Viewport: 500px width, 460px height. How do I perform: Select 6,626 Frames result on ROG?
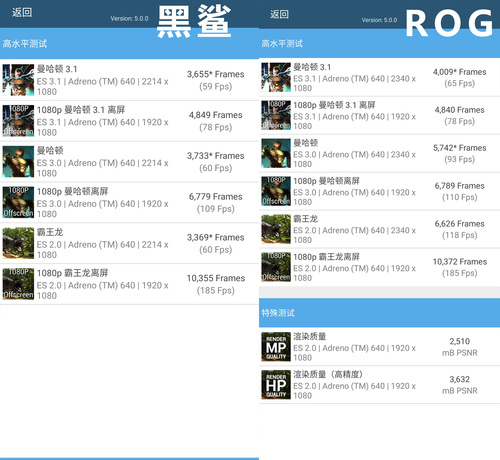coord(459,229)
